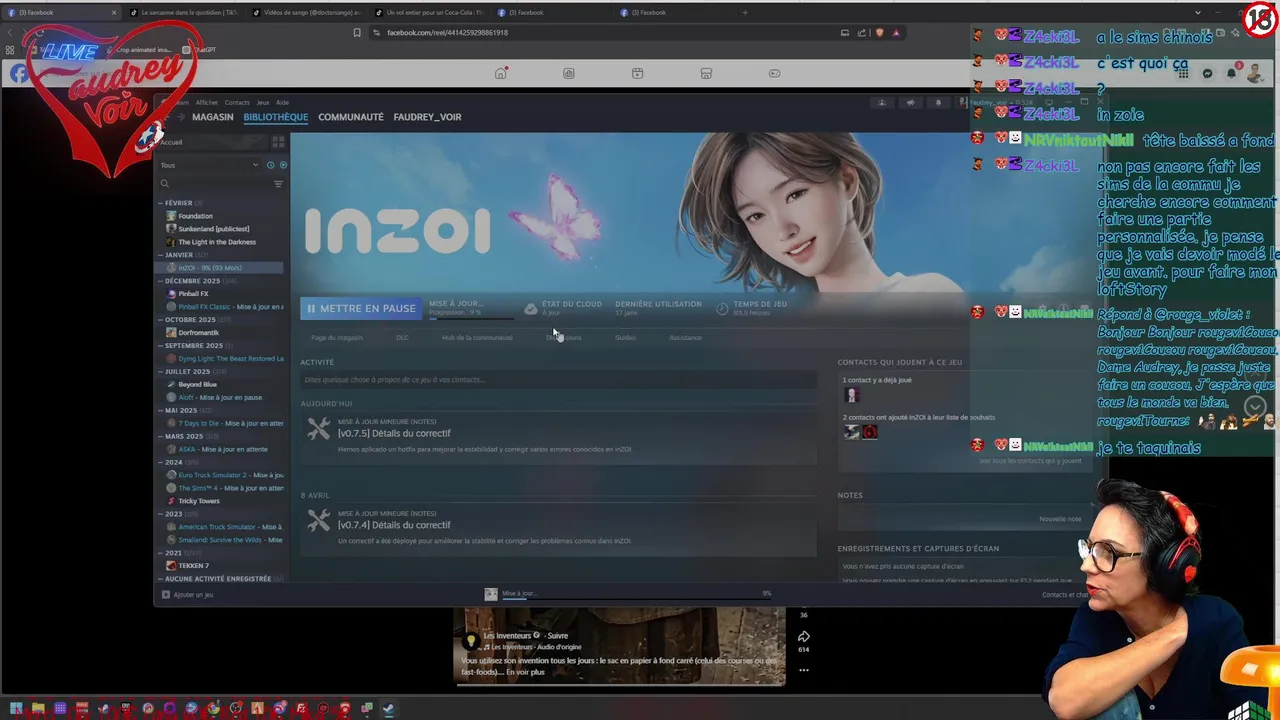Viewport: 1280px width, 720px height.
Task: Open the library advanced filter icon
Action: pos(278,184)
